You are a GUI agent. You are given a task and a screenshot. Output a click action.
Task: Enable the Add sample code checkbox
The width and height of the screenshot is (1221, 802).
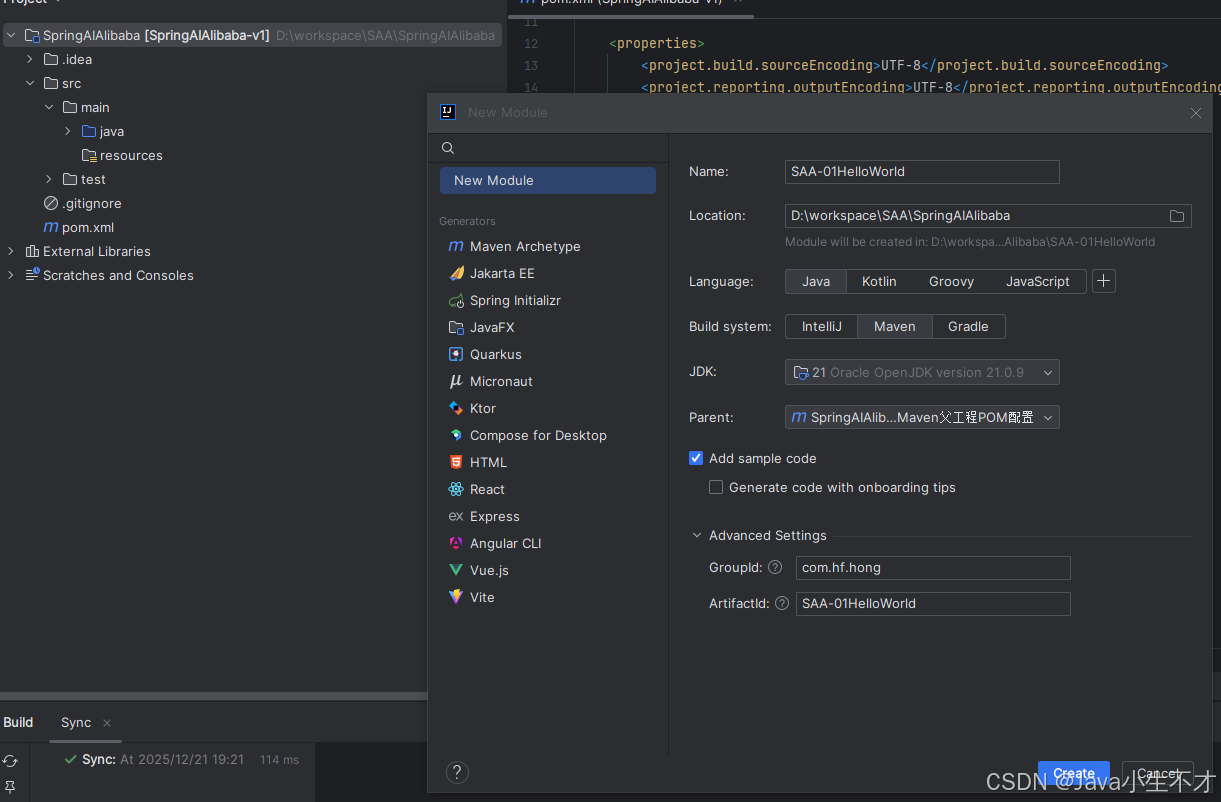pyautogui.click(x=696, y=458)
